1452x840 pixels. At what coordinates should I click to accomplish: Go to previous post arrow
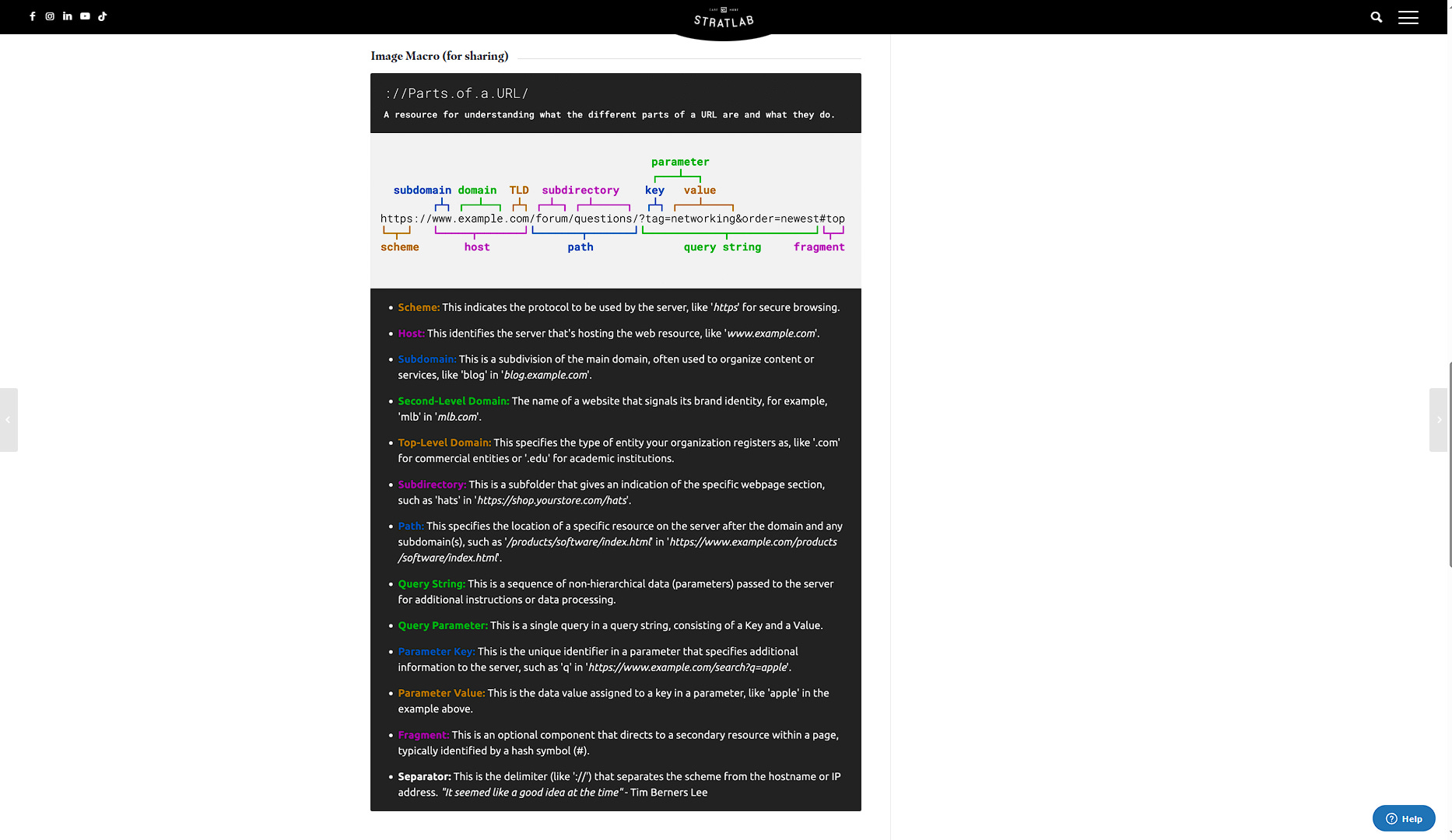point(9,420)
